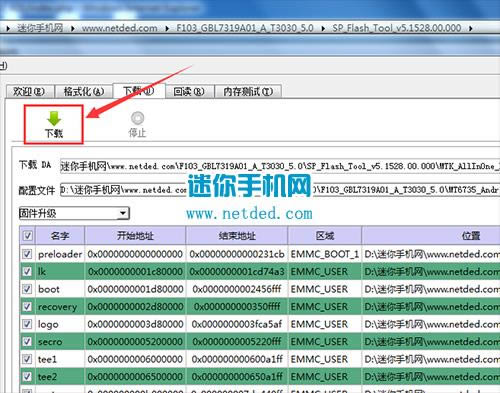Click the green 下载 download arrow icon
Viewport: 500px width, 393px height.
click(x=54, y=119)
